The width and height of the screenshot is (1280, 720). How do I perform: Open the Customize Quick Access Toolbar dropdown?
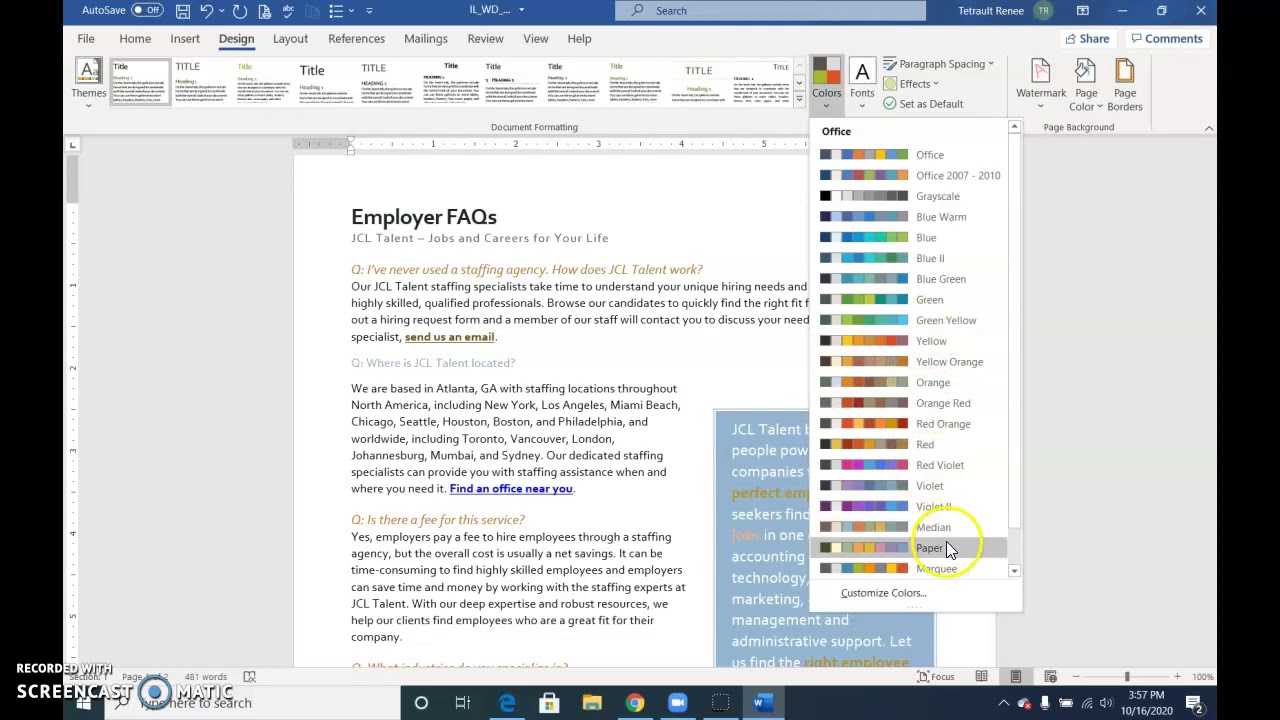[x=369, y=11]
